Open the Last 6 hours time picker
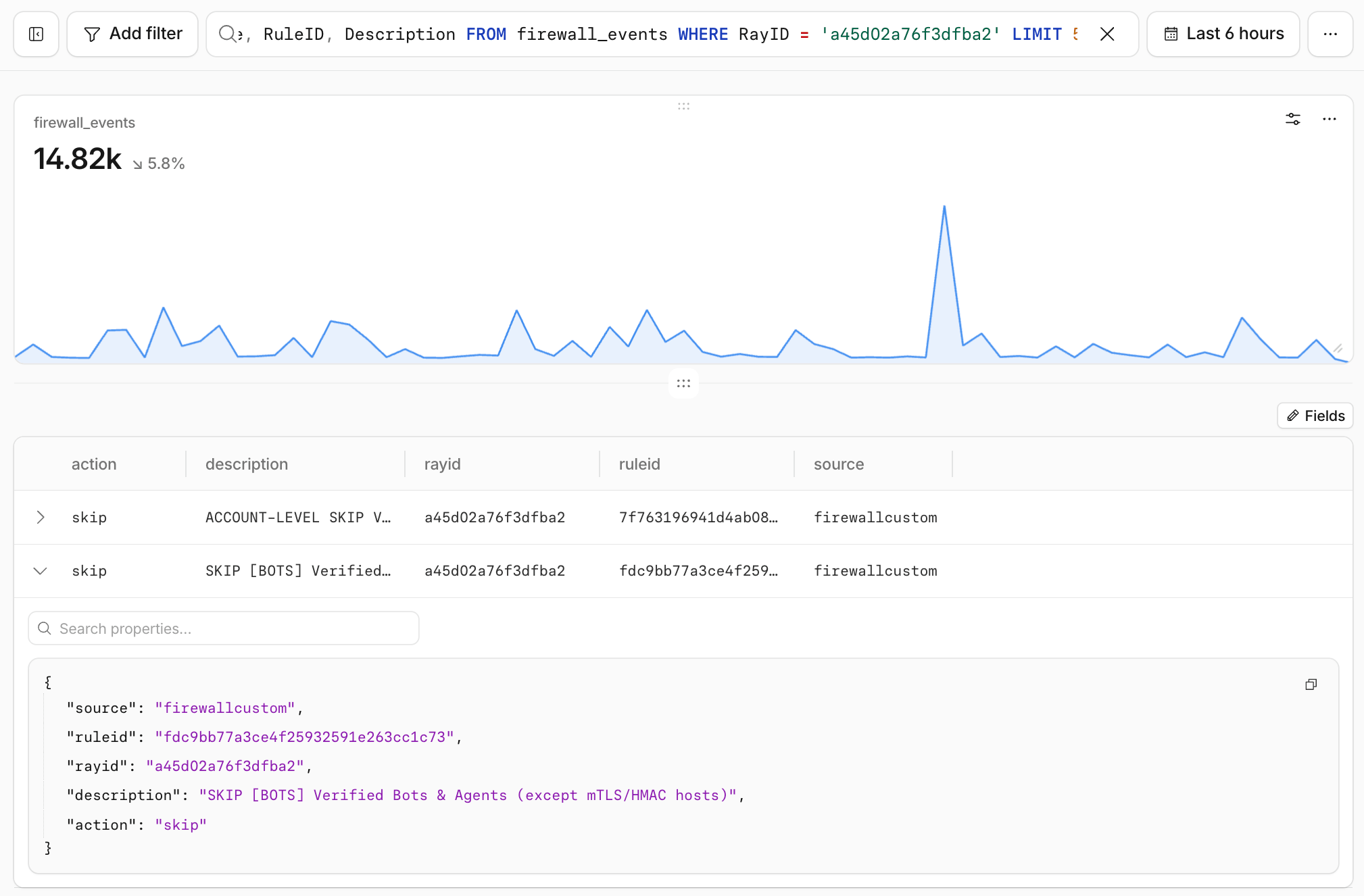The image size is (1364, 896). coord(1223,34)
